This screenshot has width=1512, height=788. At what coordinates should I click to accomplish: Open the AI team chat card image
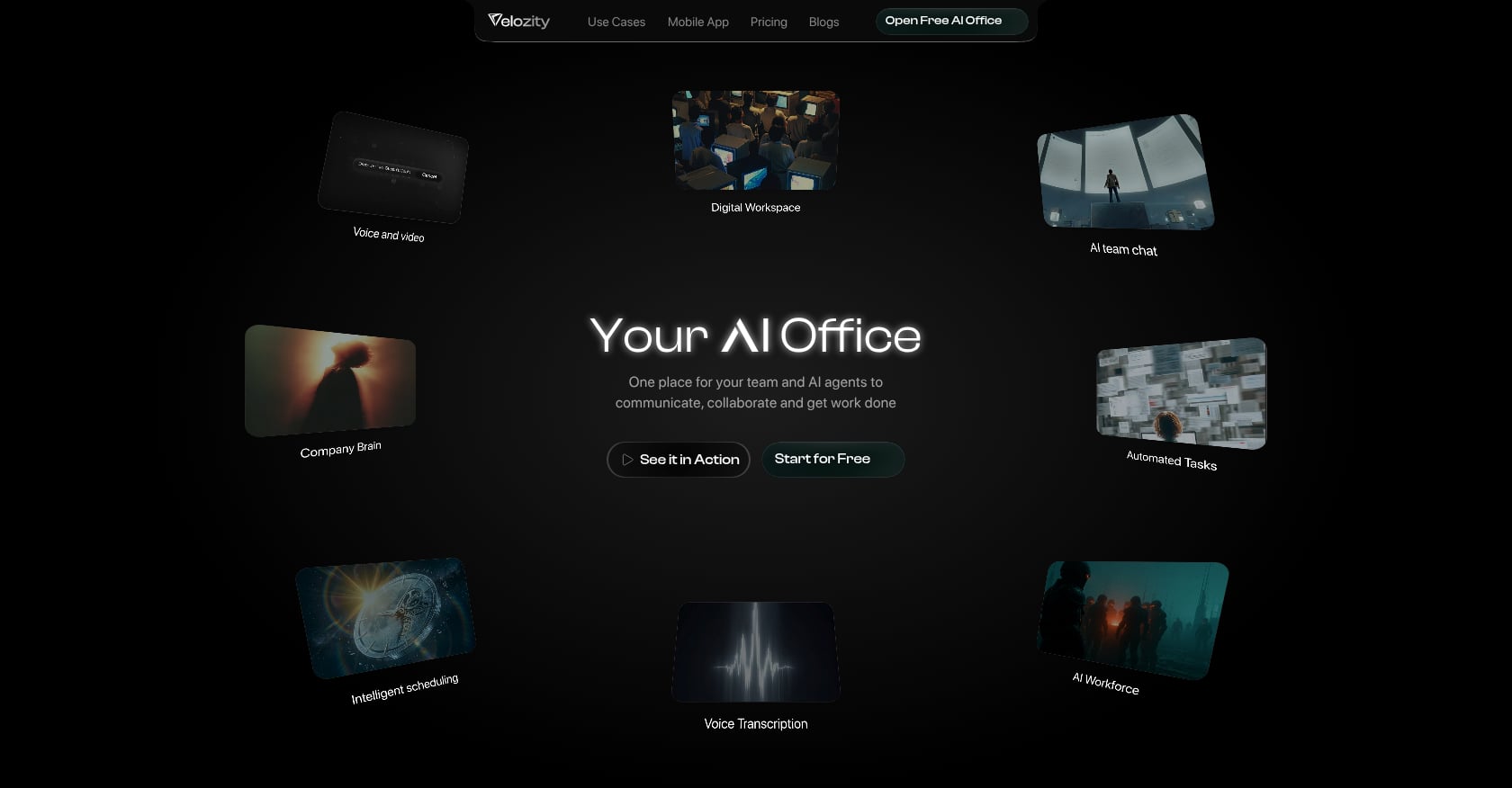pyautogui.click(x=1125, y=172)
